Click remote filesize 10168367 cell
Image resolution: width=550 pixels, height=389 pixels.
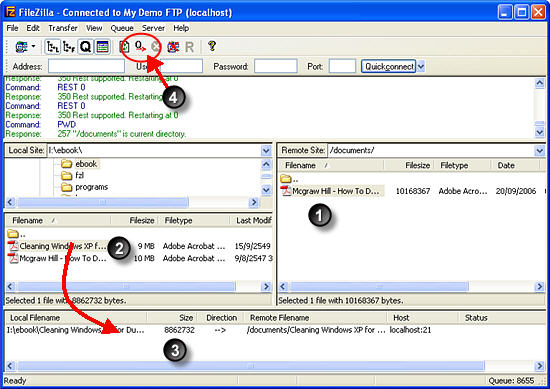[413, 191]
